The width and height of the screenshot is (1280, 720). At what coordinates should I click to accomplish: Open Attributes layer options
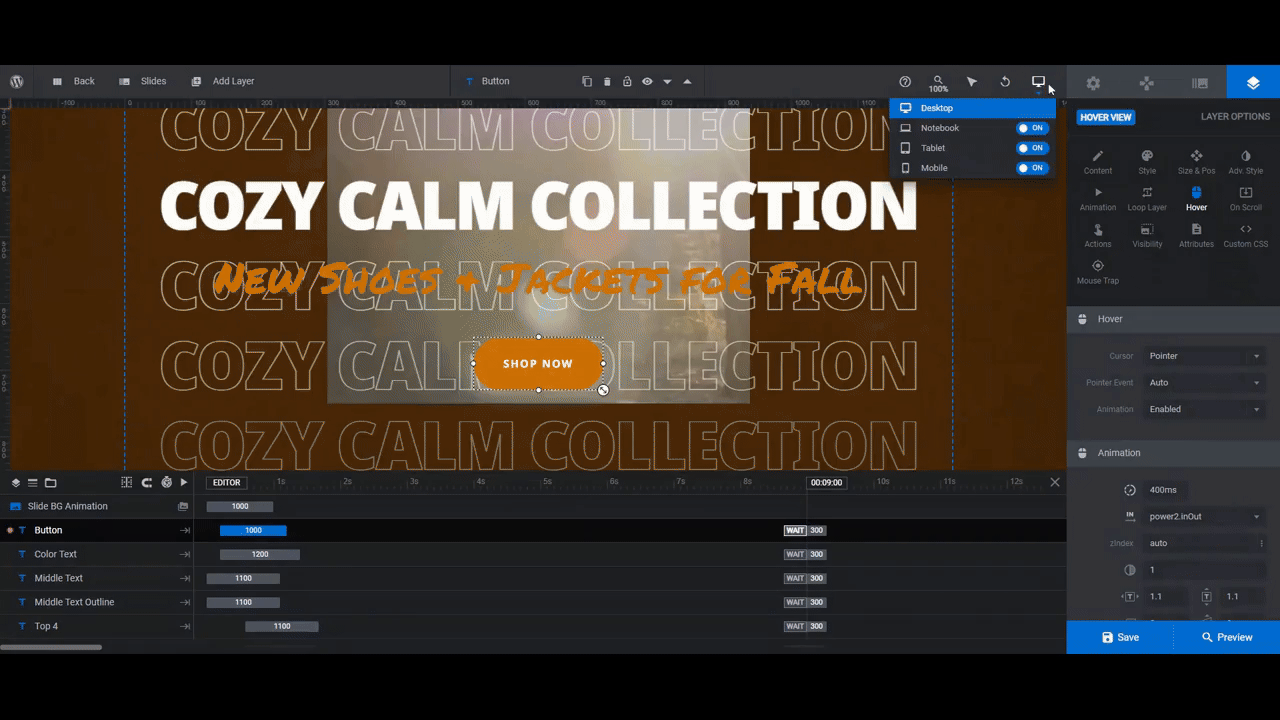[x=1196, y=236]
